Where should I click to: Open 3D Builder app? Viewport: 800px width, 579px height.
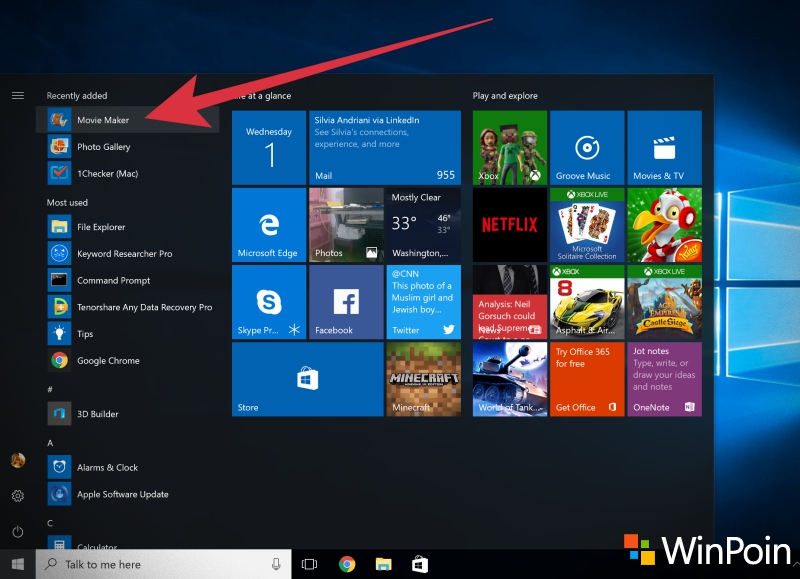pos(128,414)
